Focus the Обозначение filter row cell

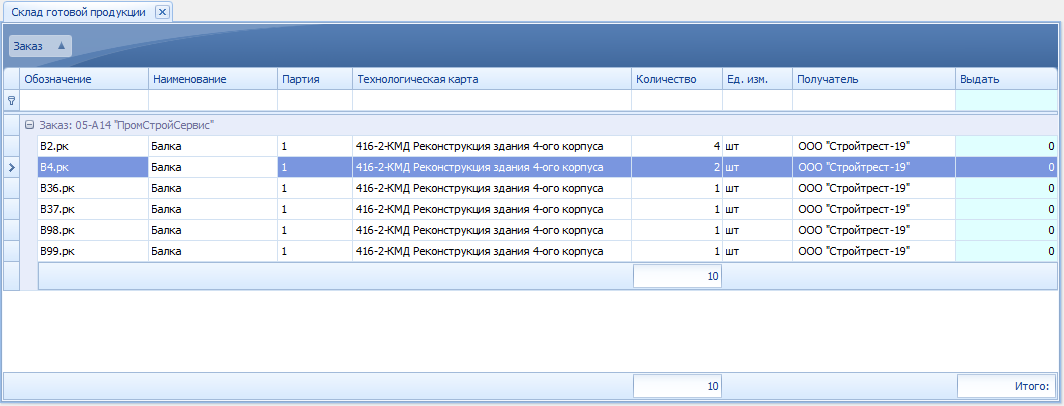pyautogui.click(x=84, y=100)
